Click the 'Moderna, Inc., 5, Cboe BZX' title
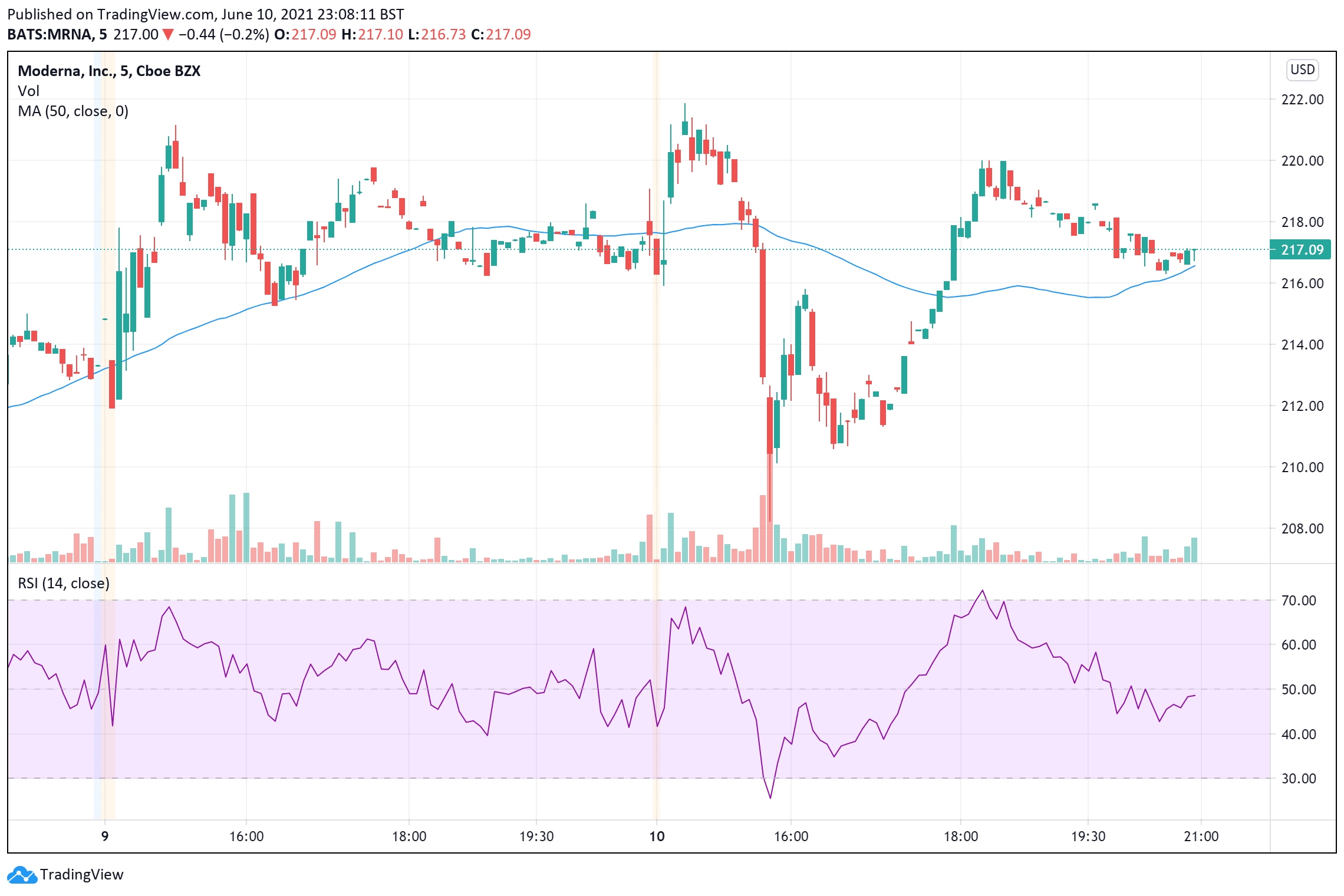1344x896 pixels. pos(109,71)
